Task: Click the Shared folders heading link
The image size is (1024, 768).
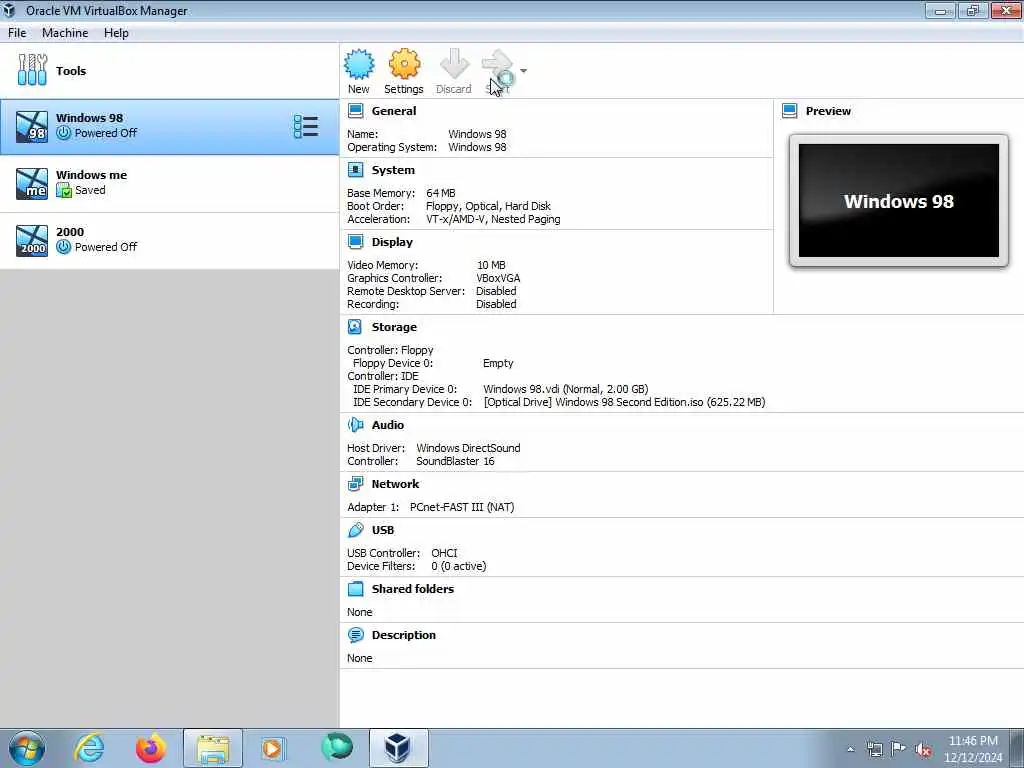Action: tap(413, 589)
